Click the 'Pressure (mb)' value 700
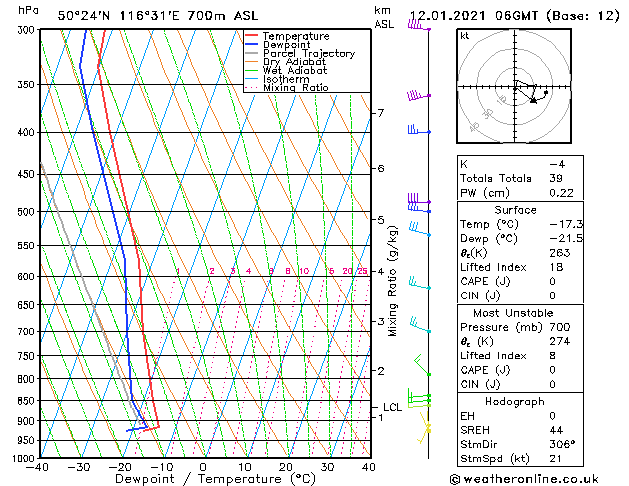Image resolution: width=629 pixels, height=486 pixels. point(560,327)
